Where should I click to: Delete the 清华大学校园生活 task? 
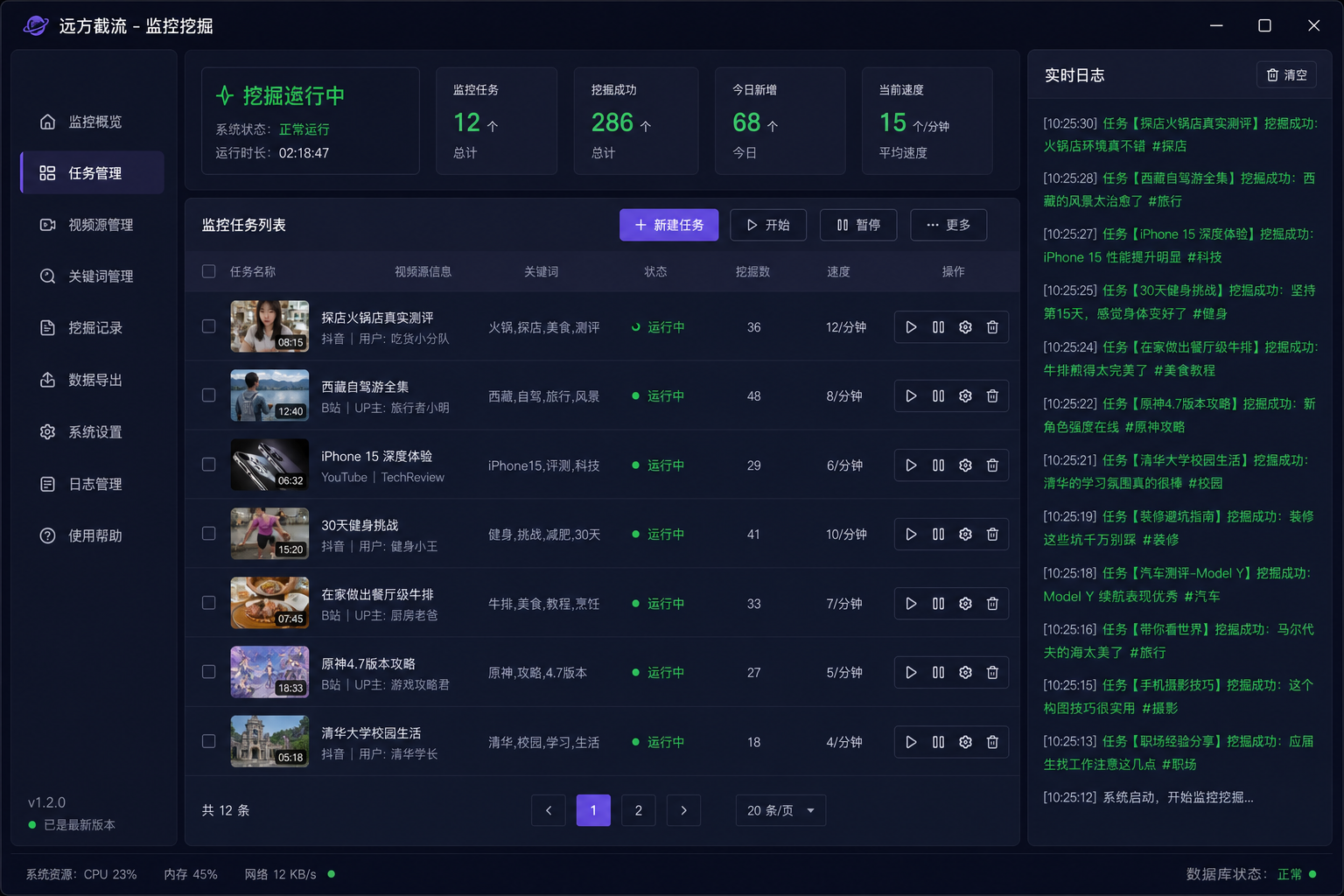[992, 742]
